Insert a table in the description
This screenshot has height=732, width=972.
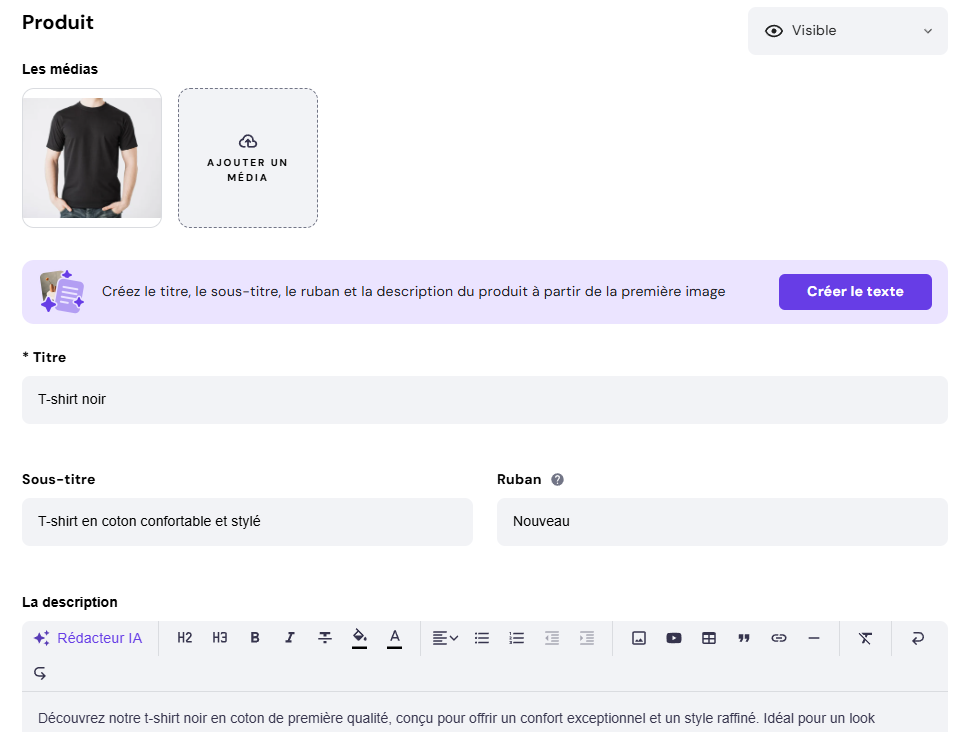coord(708,637)
